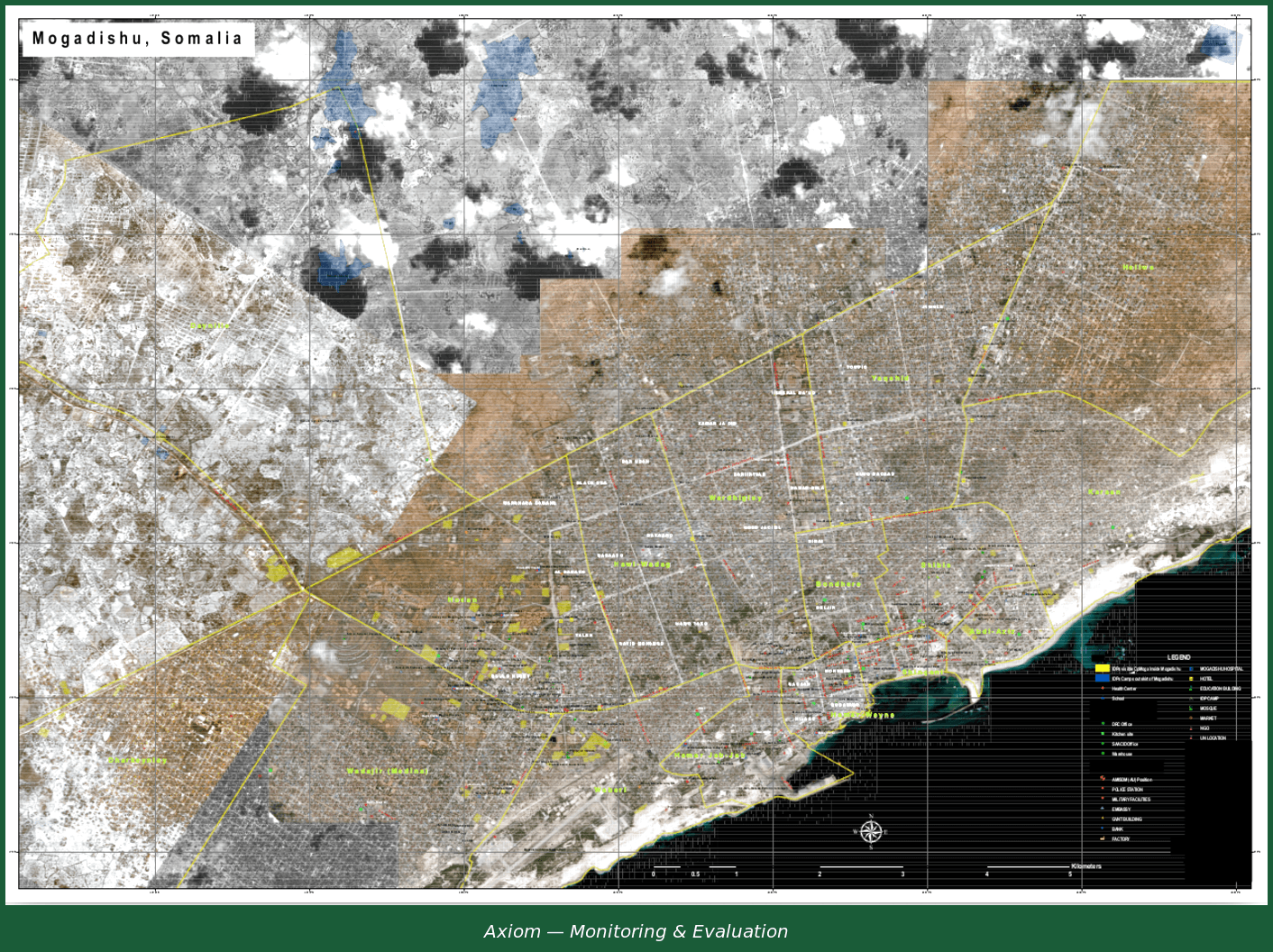
Task: Click the Warehouse legend marker
Action: 1103,753
